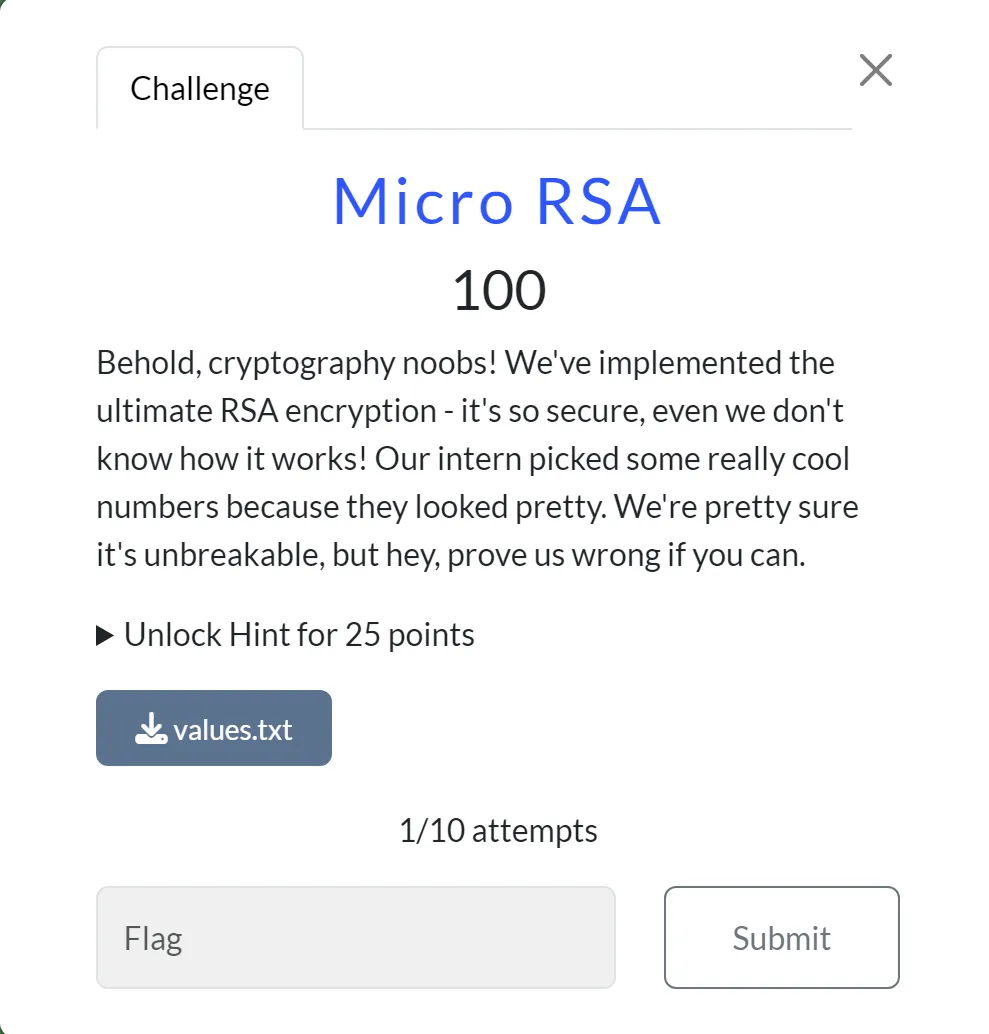Click the "prove us wrong if you can" line

tap(627, 556)
